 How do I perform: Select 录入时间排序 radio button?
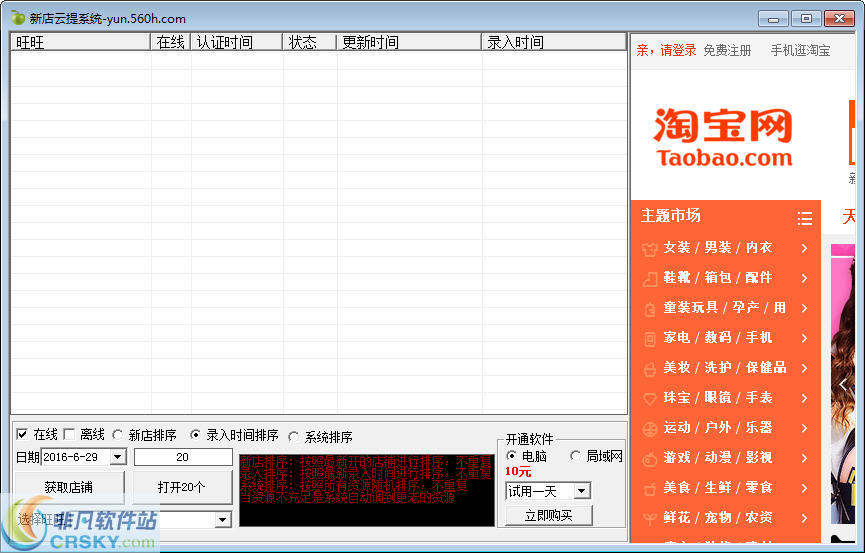[x=195, y=435]
